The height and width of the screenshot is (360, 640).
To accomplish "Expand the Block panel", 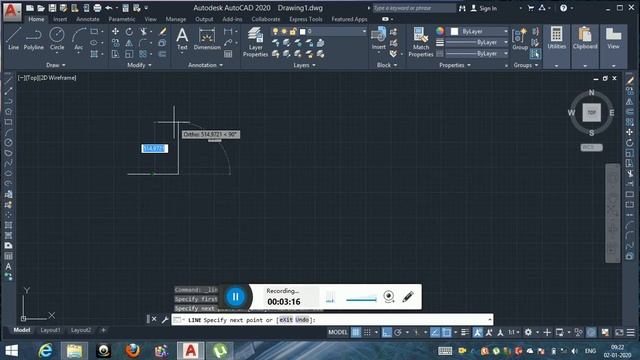I will 387,65.
